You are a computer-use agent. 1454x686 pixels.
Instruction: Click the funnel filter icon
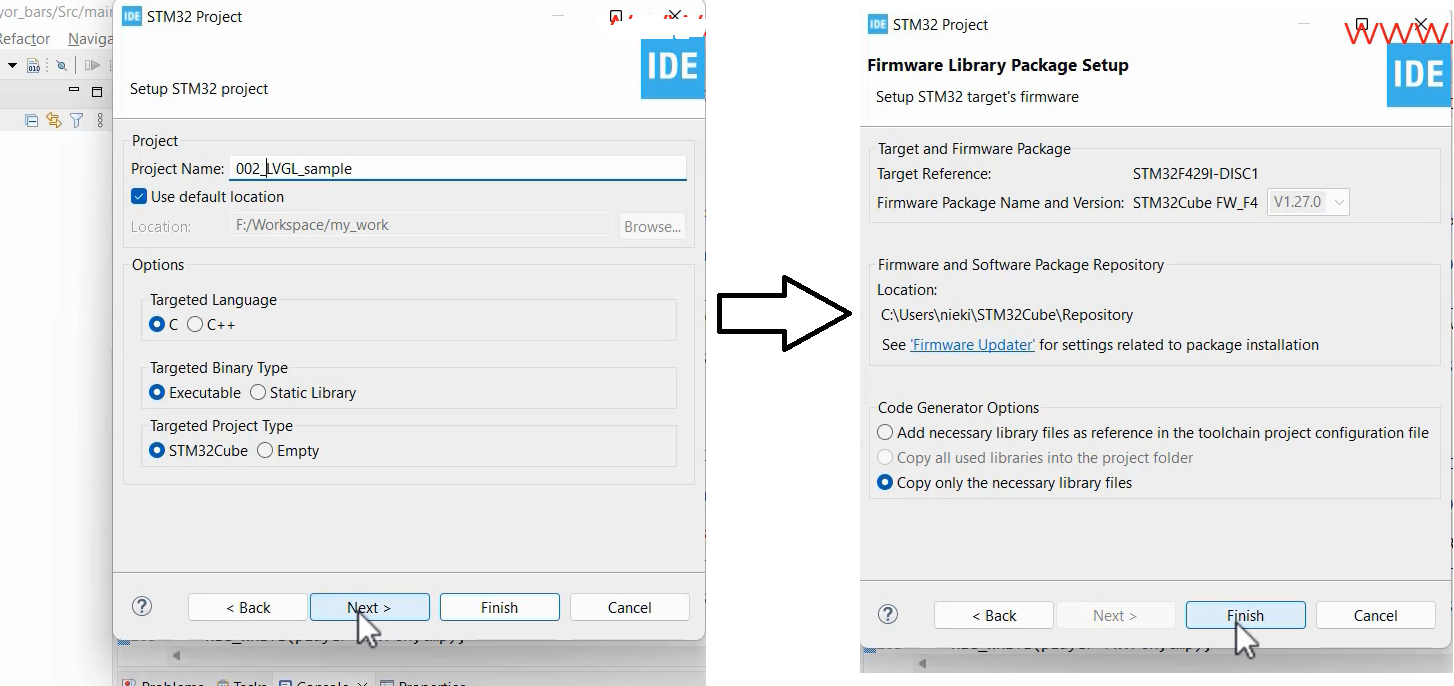coord(77,121)
